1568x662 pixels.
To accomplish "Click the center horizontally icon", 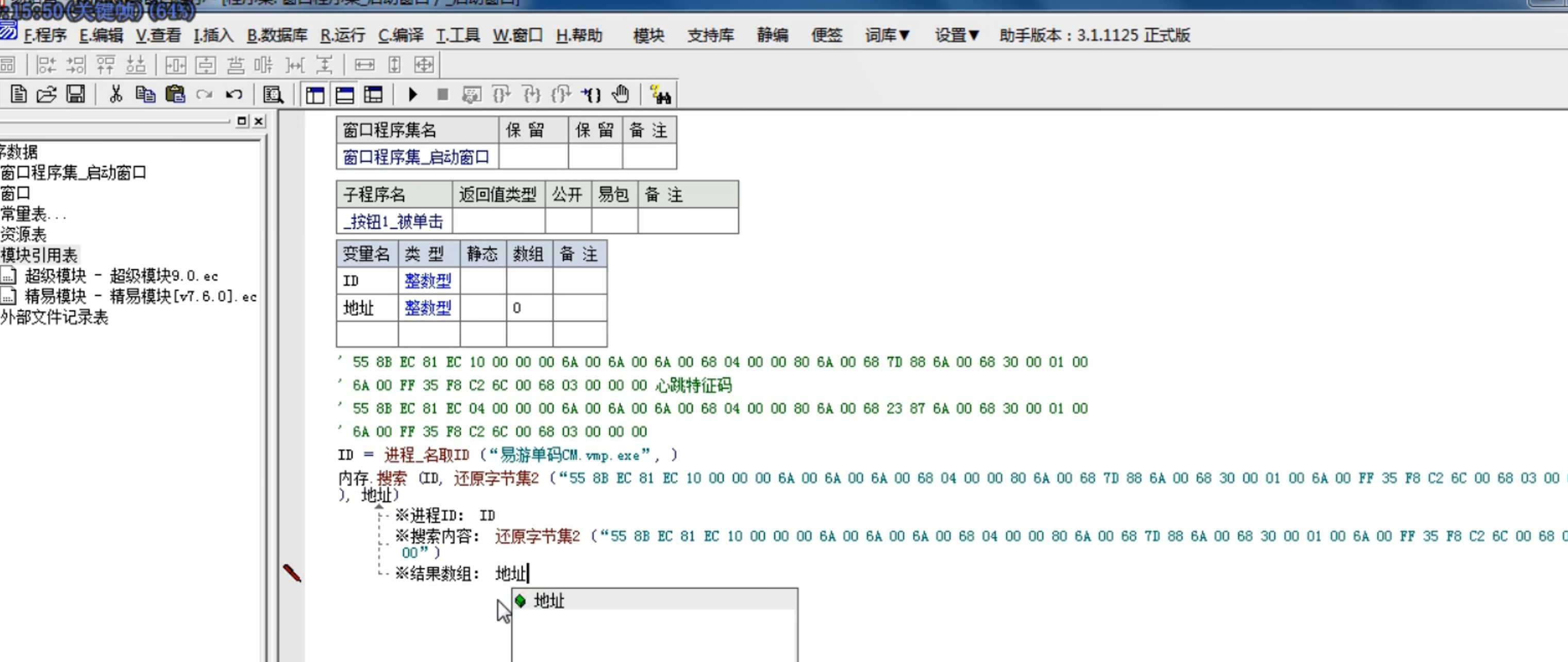I will click(x=175, y=64).
